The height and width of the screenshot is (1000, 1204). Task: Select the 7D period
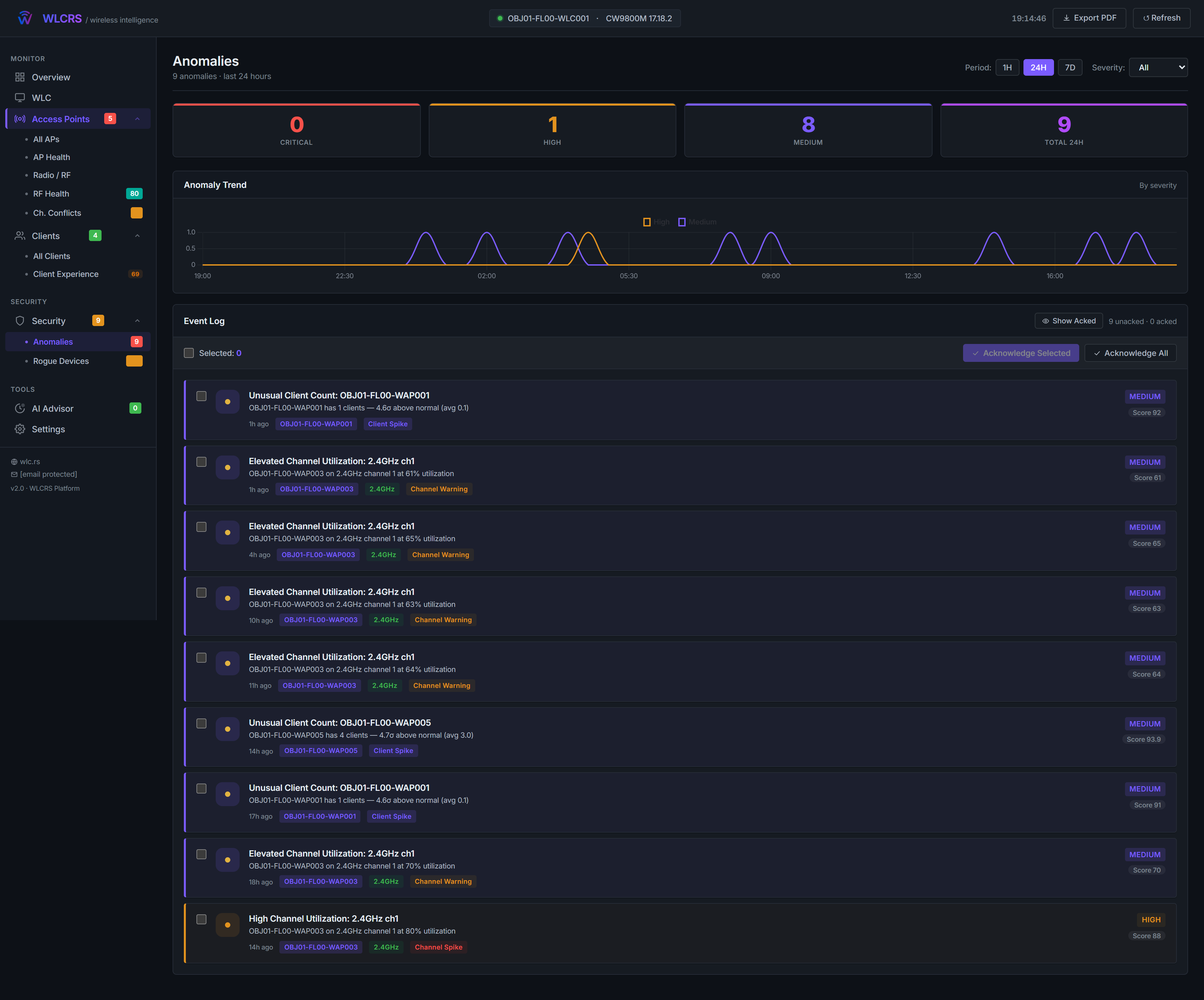(1070, 67)
